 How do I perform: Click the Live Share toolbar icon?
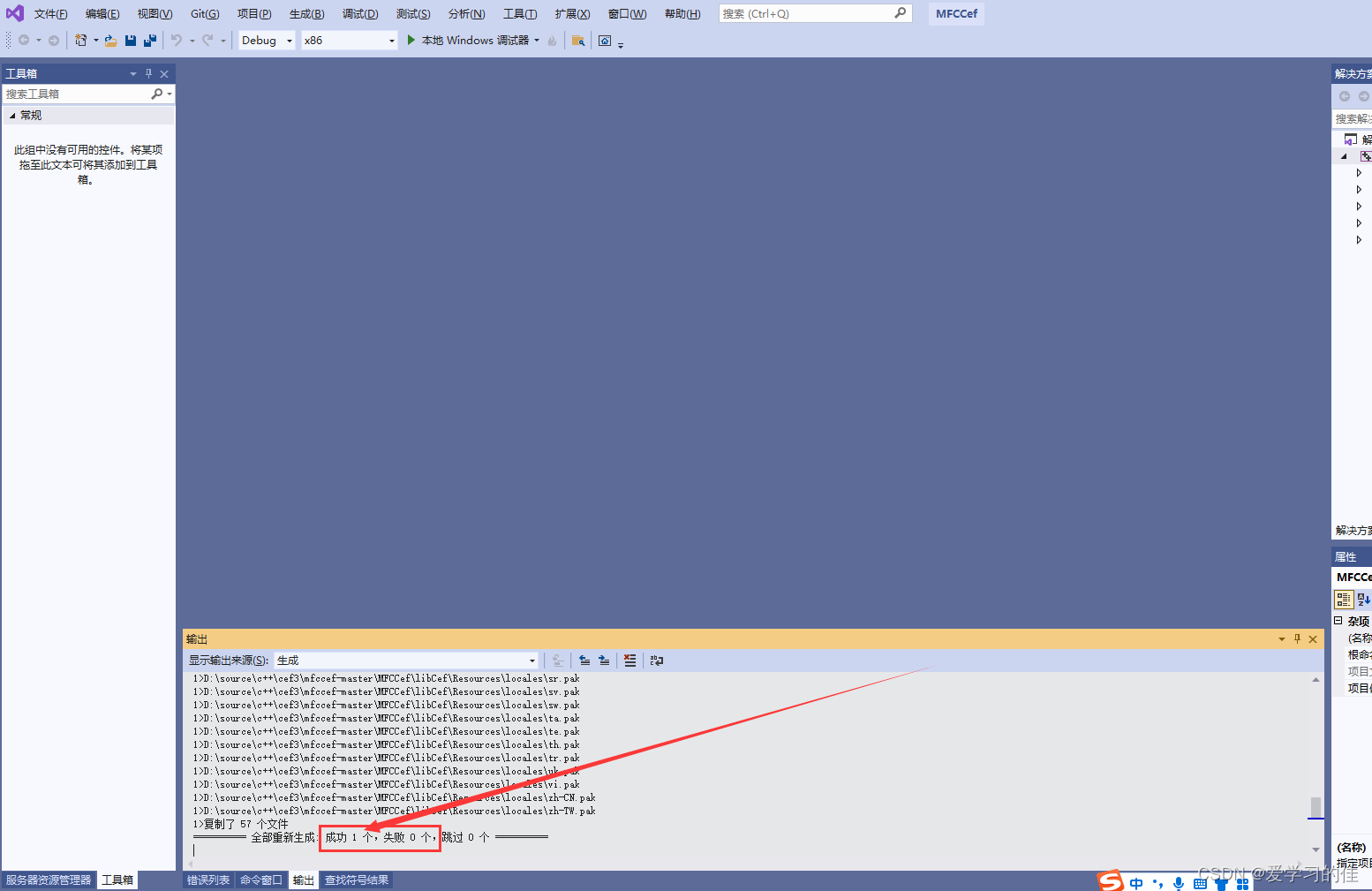click(x=605, y=41)
